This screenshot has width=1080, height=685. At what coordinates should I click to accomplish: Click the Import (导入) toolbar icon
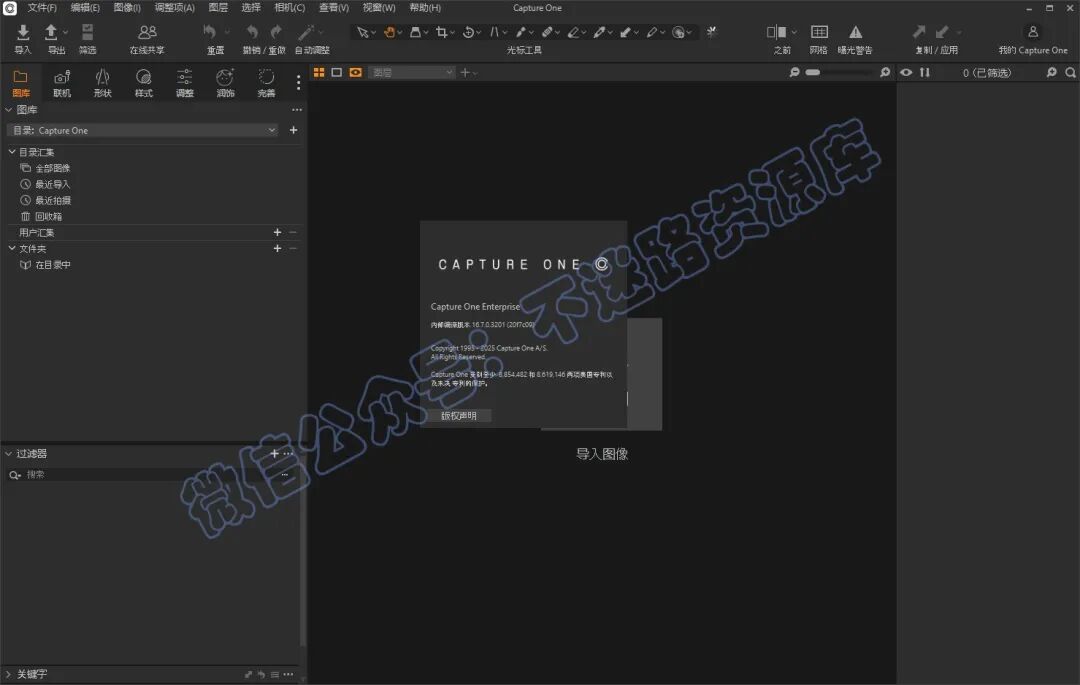point(23,32)
